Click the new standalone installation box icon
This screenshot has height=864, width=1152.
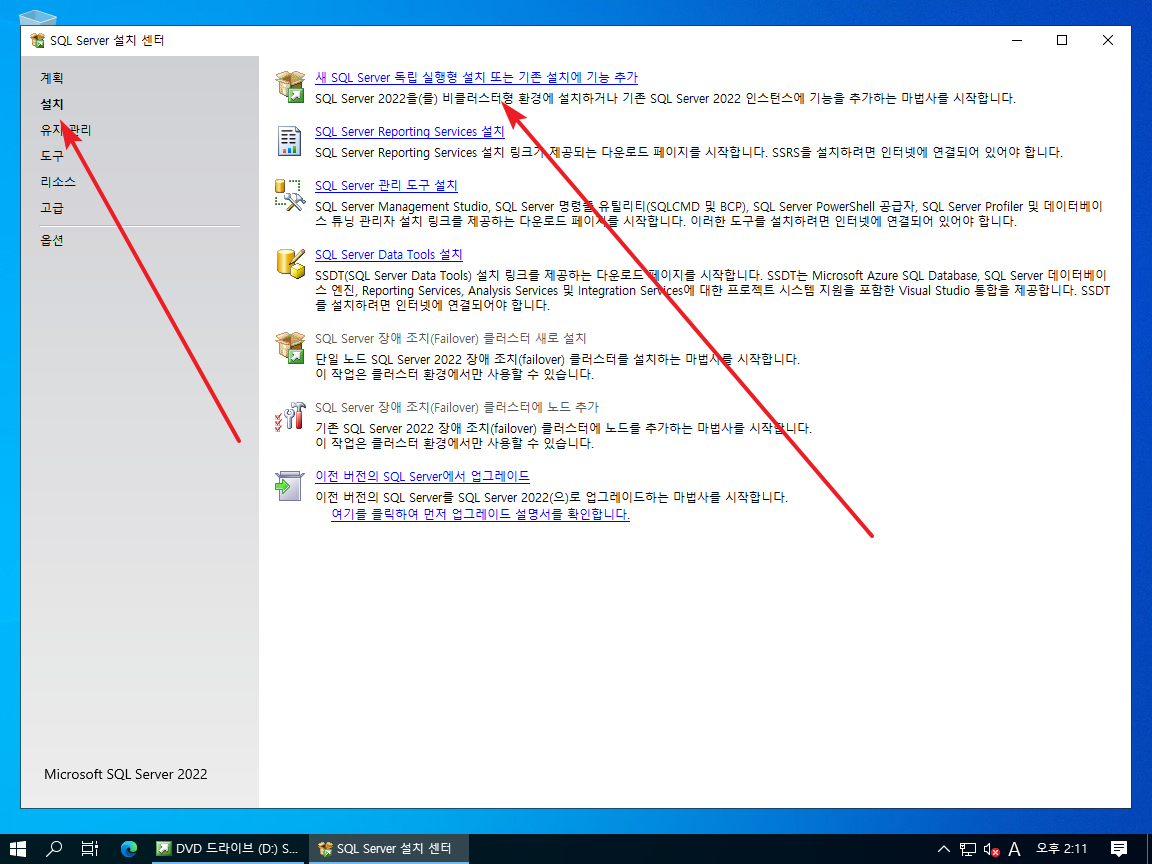point(290,87)
